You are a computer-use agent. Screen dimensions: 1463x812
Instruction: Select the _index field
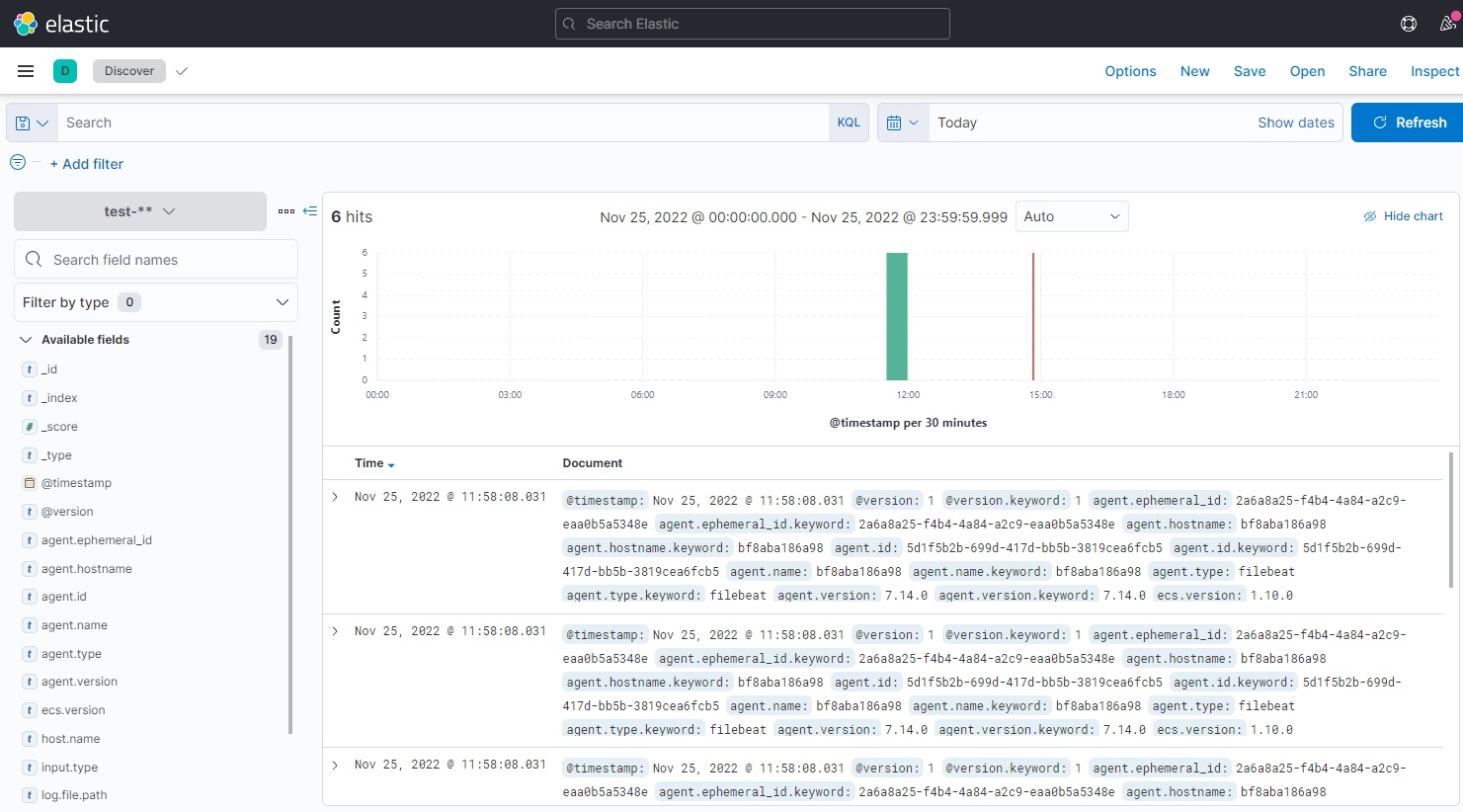pos(59,398)
